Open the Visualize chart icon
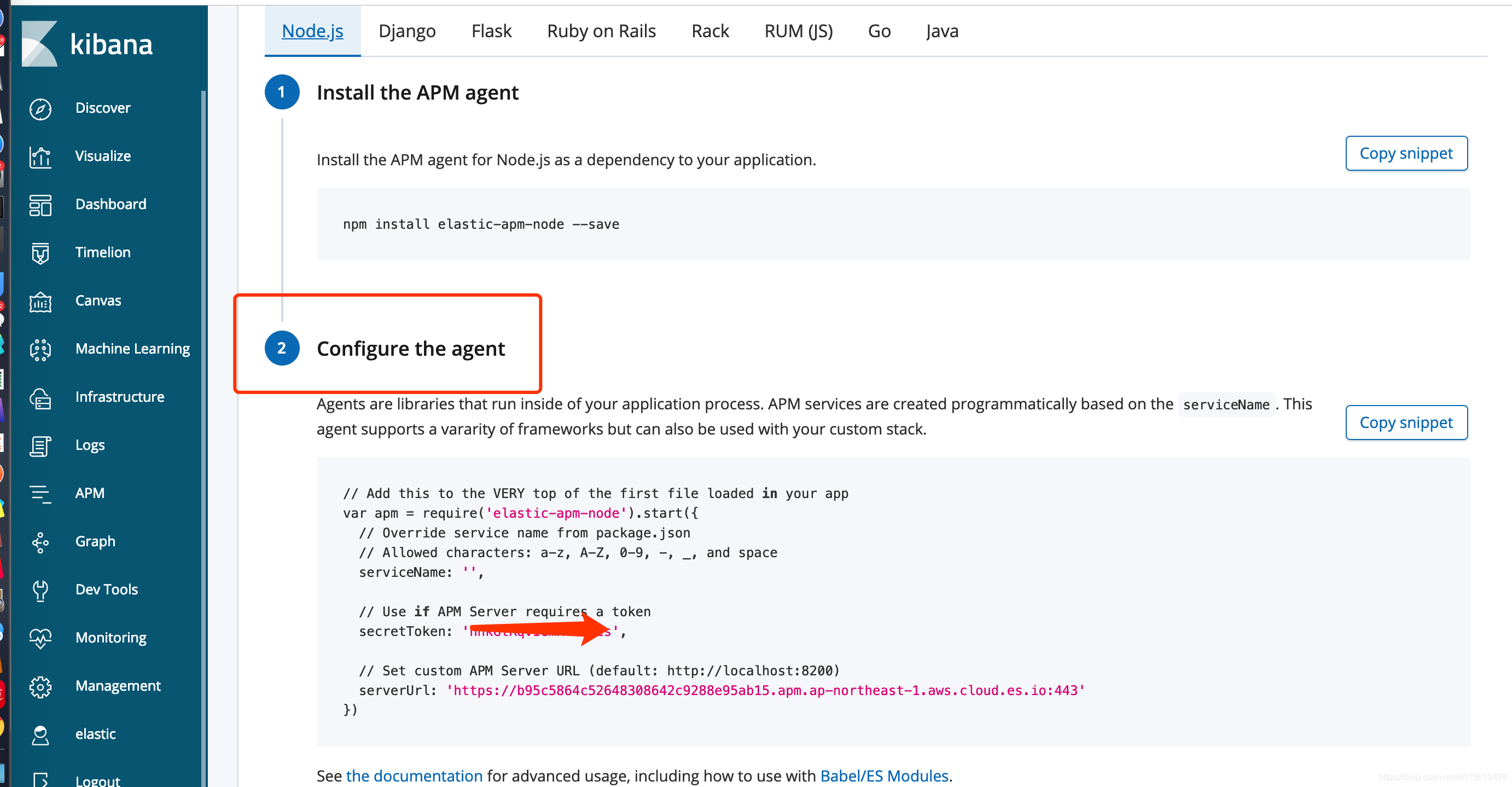Viewport: 1512px width, 787px height. point(40,157)
